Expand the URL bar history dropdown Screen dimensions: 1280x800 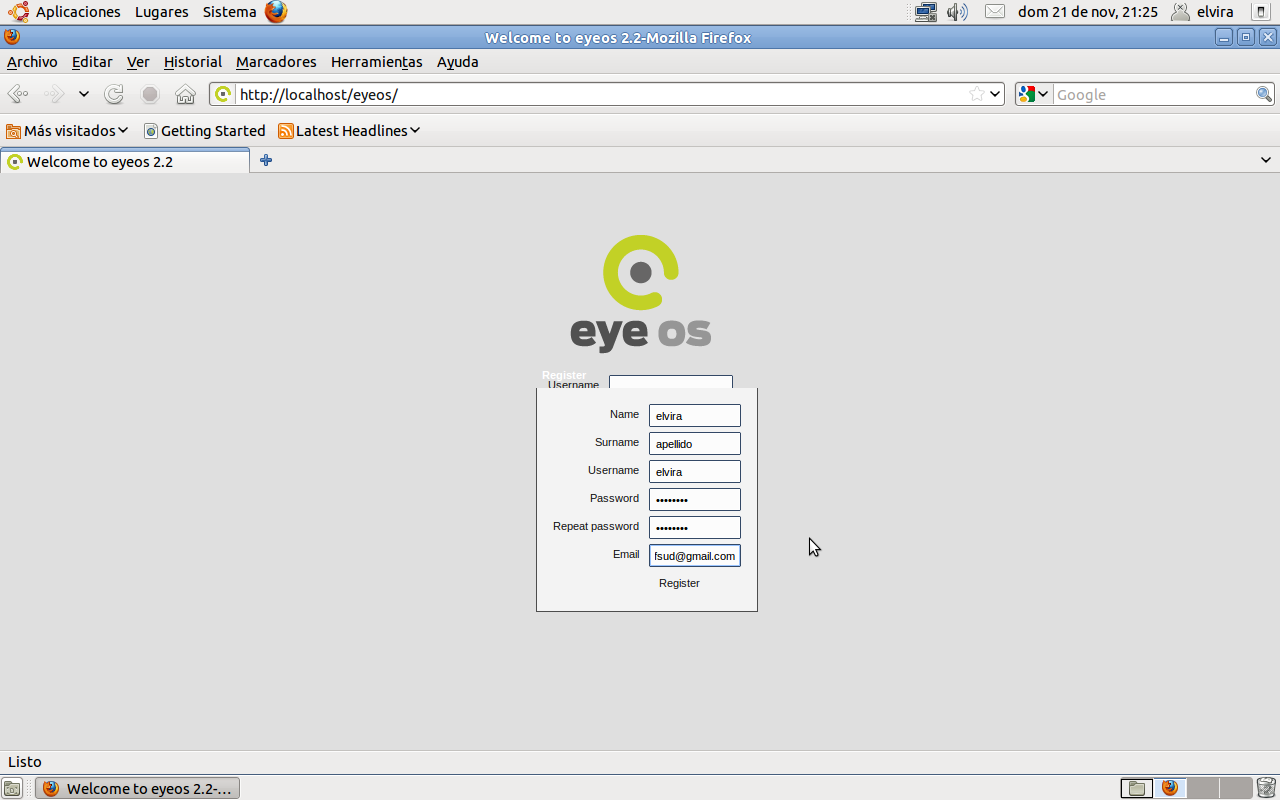tap(995, 94)
